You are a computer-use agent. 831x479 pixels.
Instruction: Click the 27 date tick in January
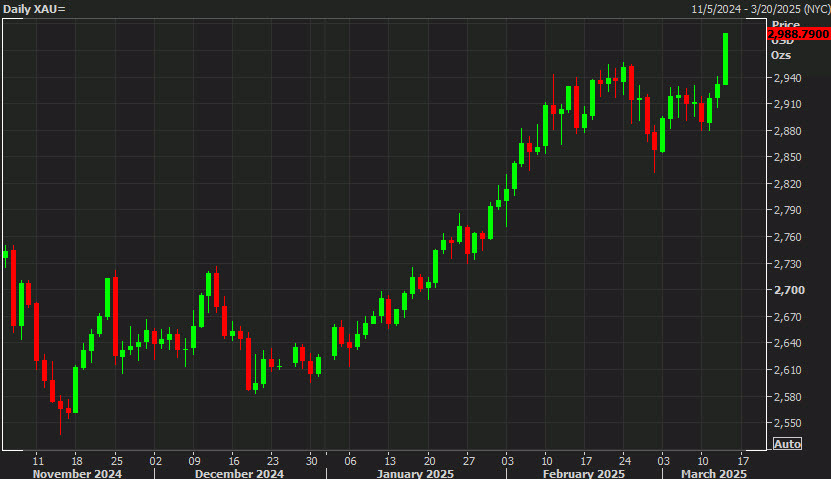pyautogui.click(x=468, y=460)
